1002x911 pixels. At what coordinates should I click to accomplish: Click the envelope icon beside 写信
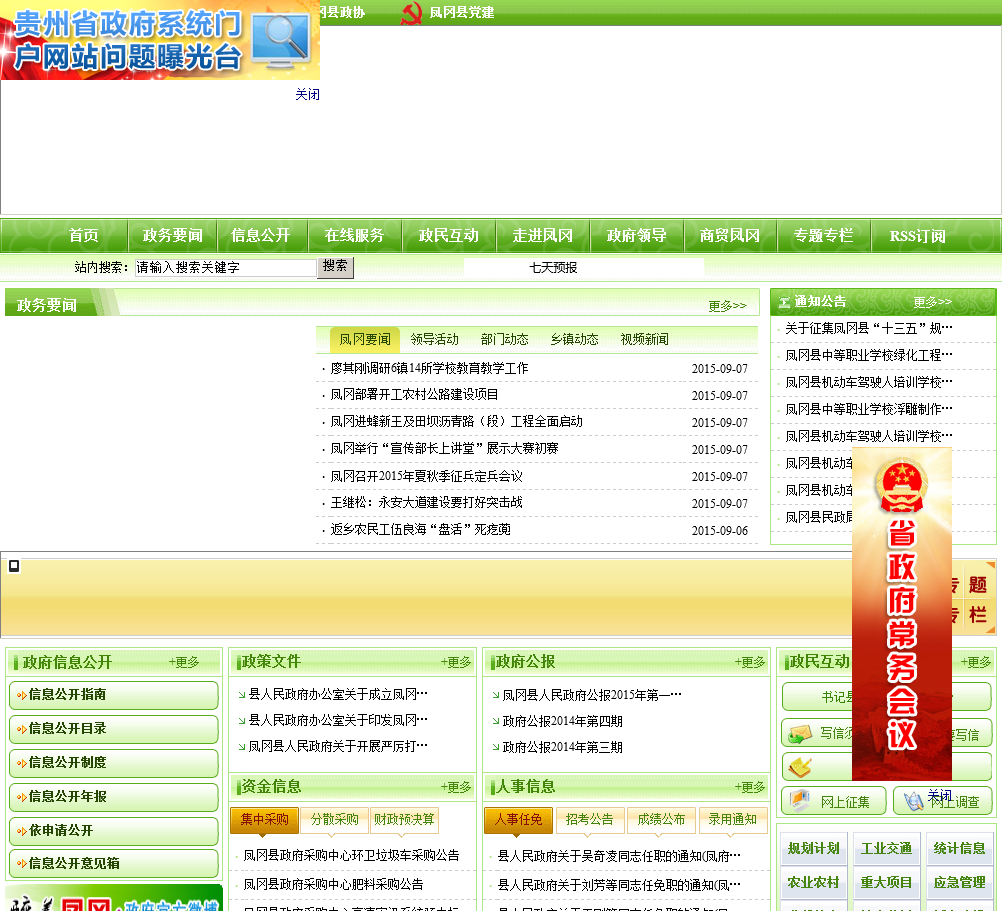coord(799,734)
